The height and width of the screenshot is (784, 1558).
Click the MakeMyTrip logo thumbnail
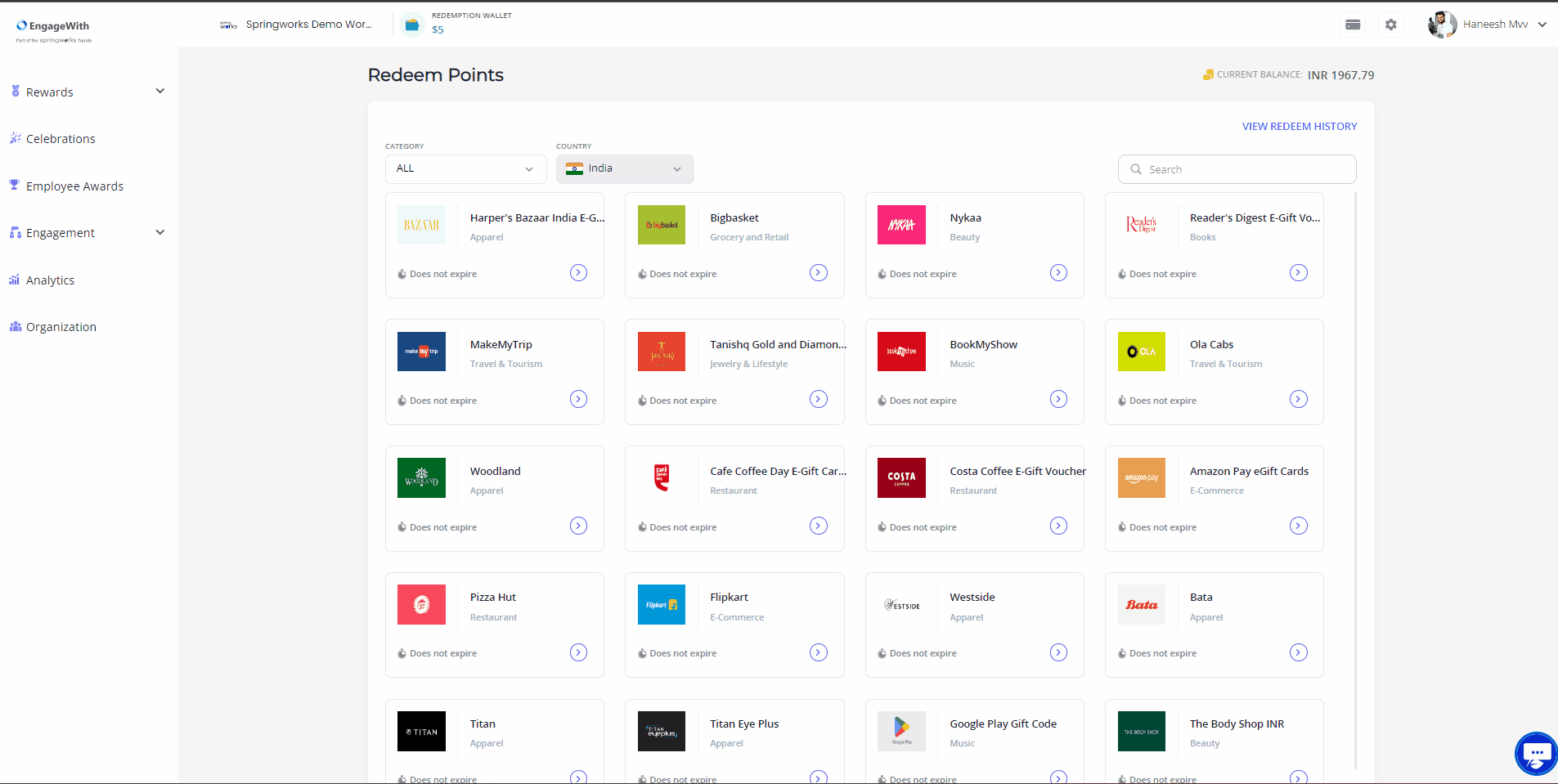[x=421, y=352]
